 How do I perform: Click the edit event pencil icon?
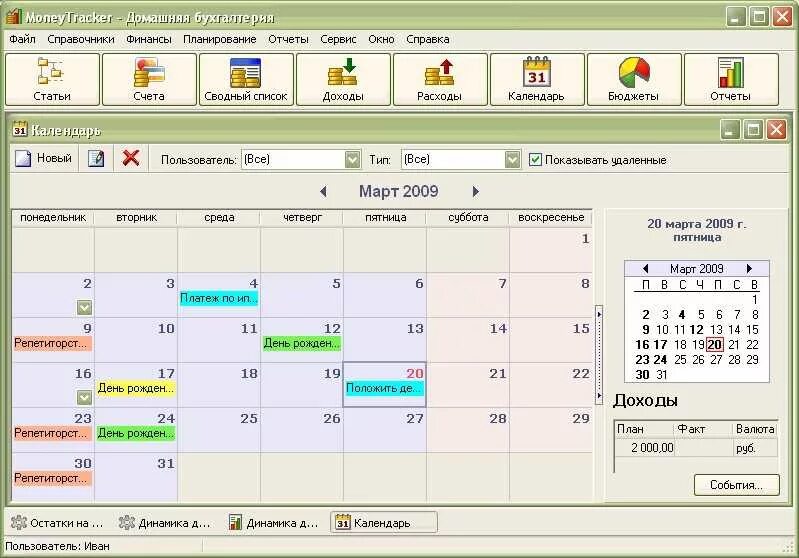pyautogui.click(x=96, y=158)
